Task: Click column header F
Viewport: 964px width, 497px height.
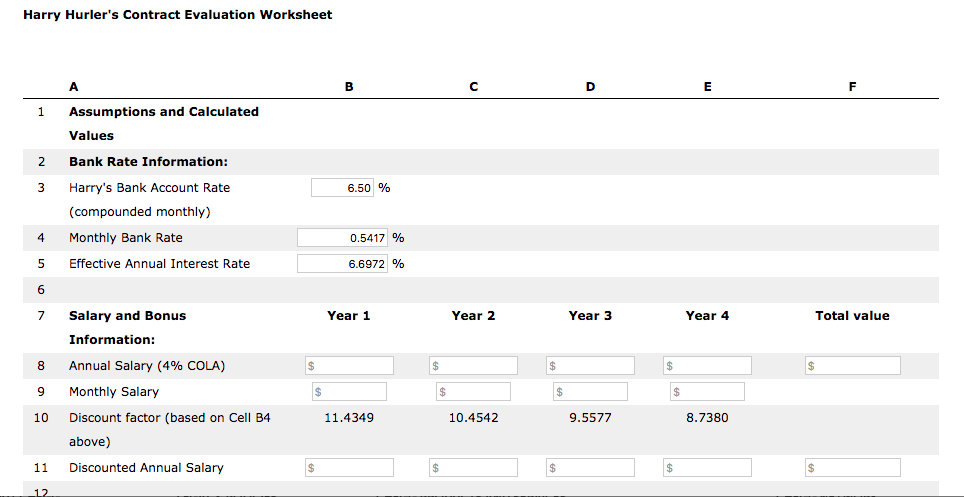Action: [x=852, y=87]
